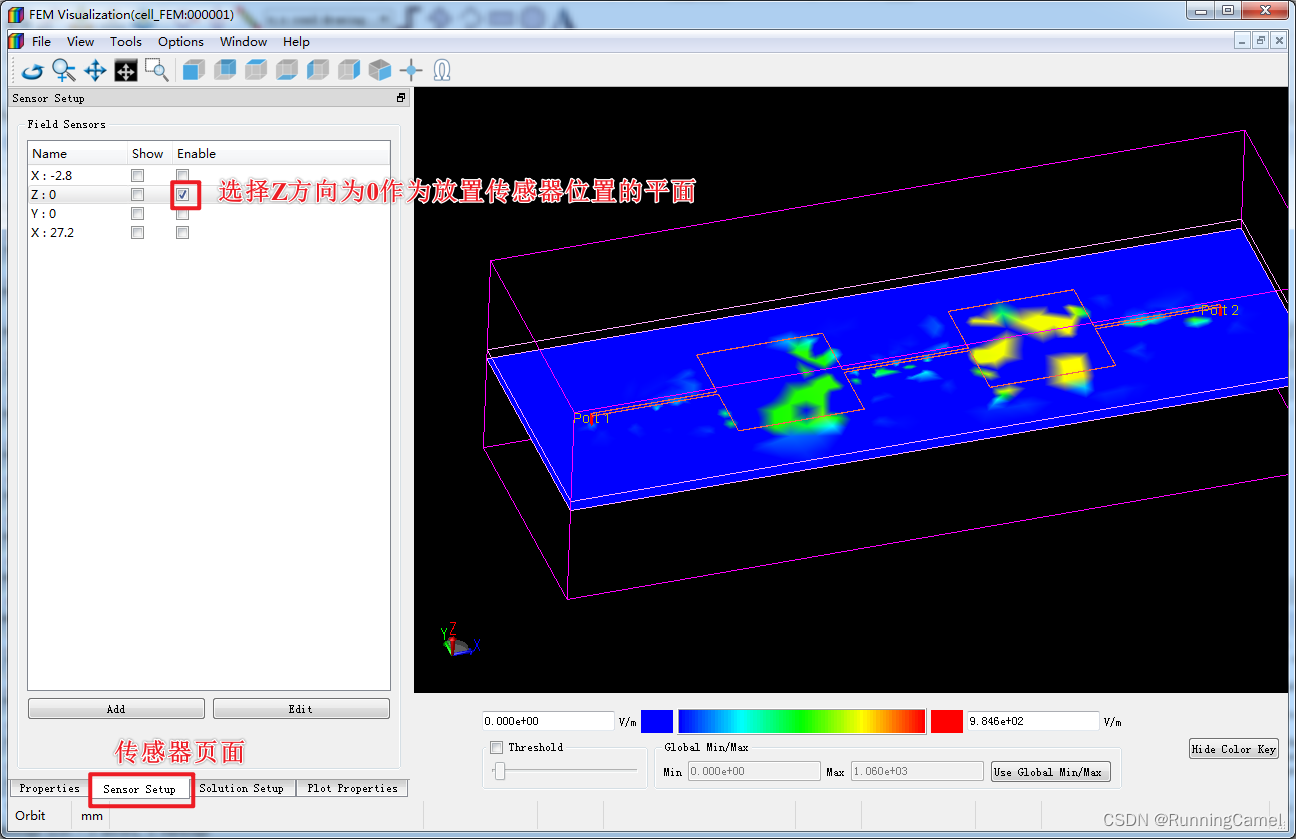Select the Pan arrows tool
Viewport: 1296px width, 839px height.
click(x=95, y=70)
